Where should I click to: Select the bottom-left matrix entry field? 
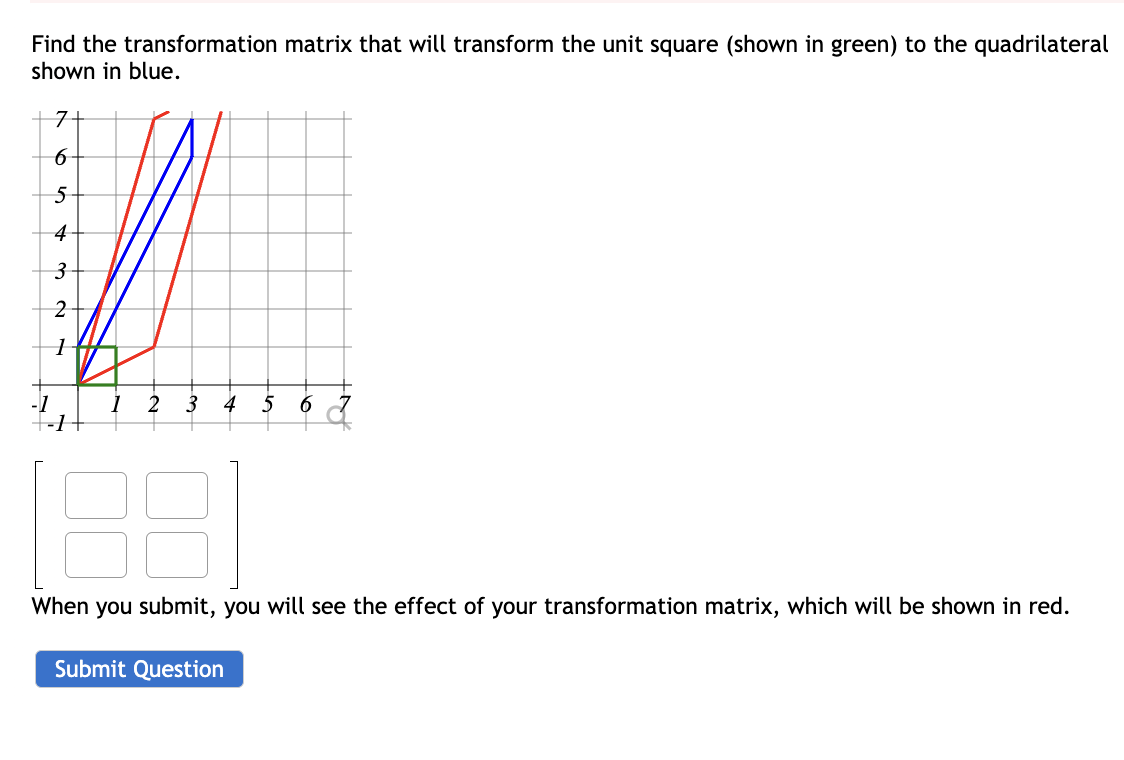click(x=95, y=553)
